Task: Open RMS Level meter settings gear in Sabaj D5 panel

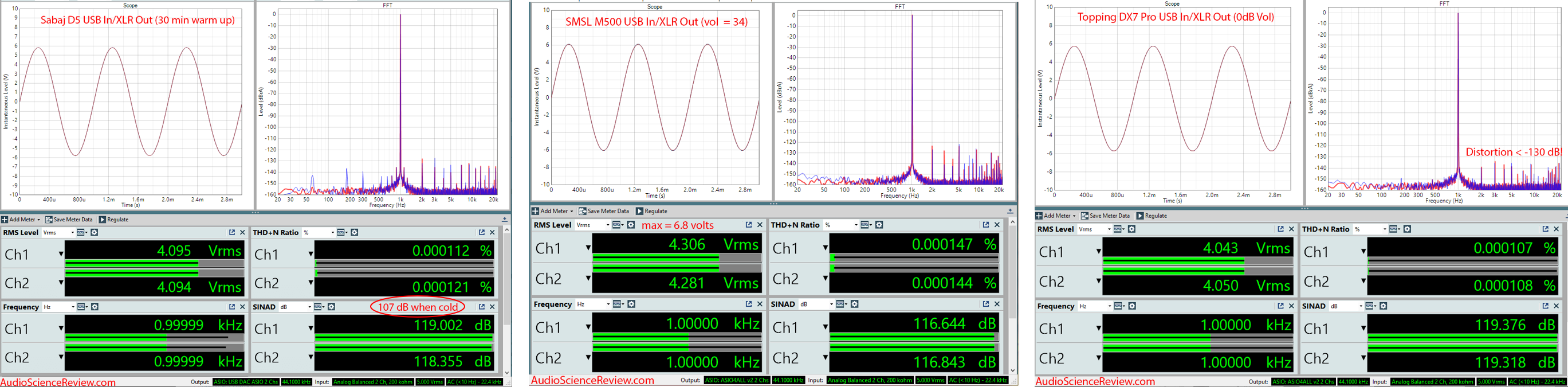Action: click(x=95, y=232)
